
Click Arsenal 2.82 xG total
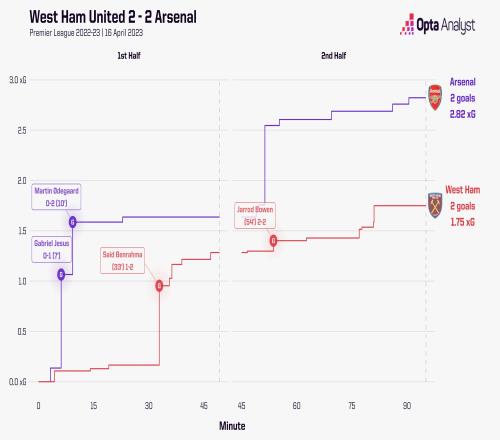point(462,114)
